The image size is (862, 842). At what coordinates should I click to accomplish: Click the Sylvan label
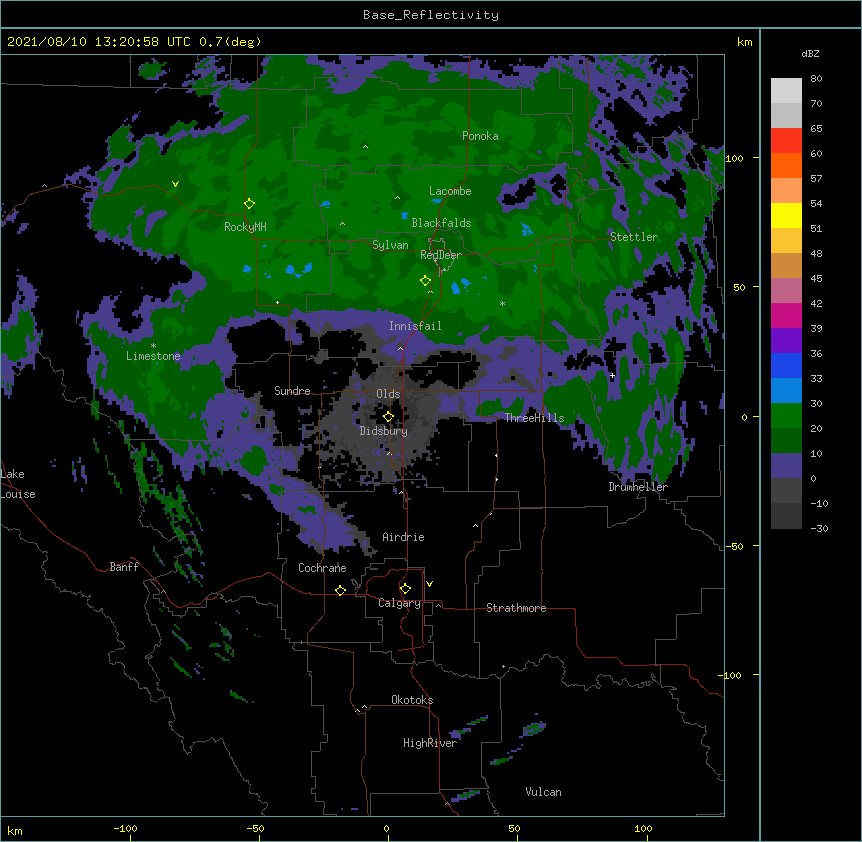click(x=390, y=245)
